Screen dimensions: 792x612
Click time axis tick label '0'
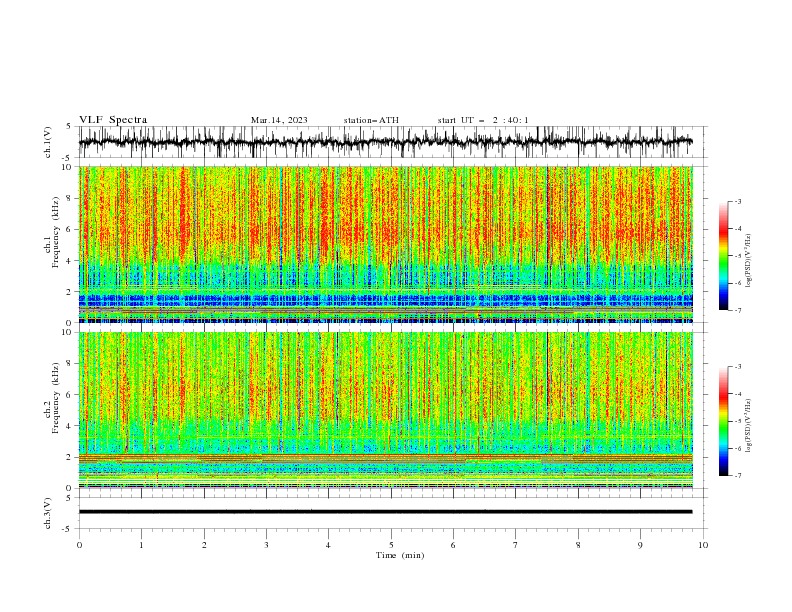coord(79,545)
